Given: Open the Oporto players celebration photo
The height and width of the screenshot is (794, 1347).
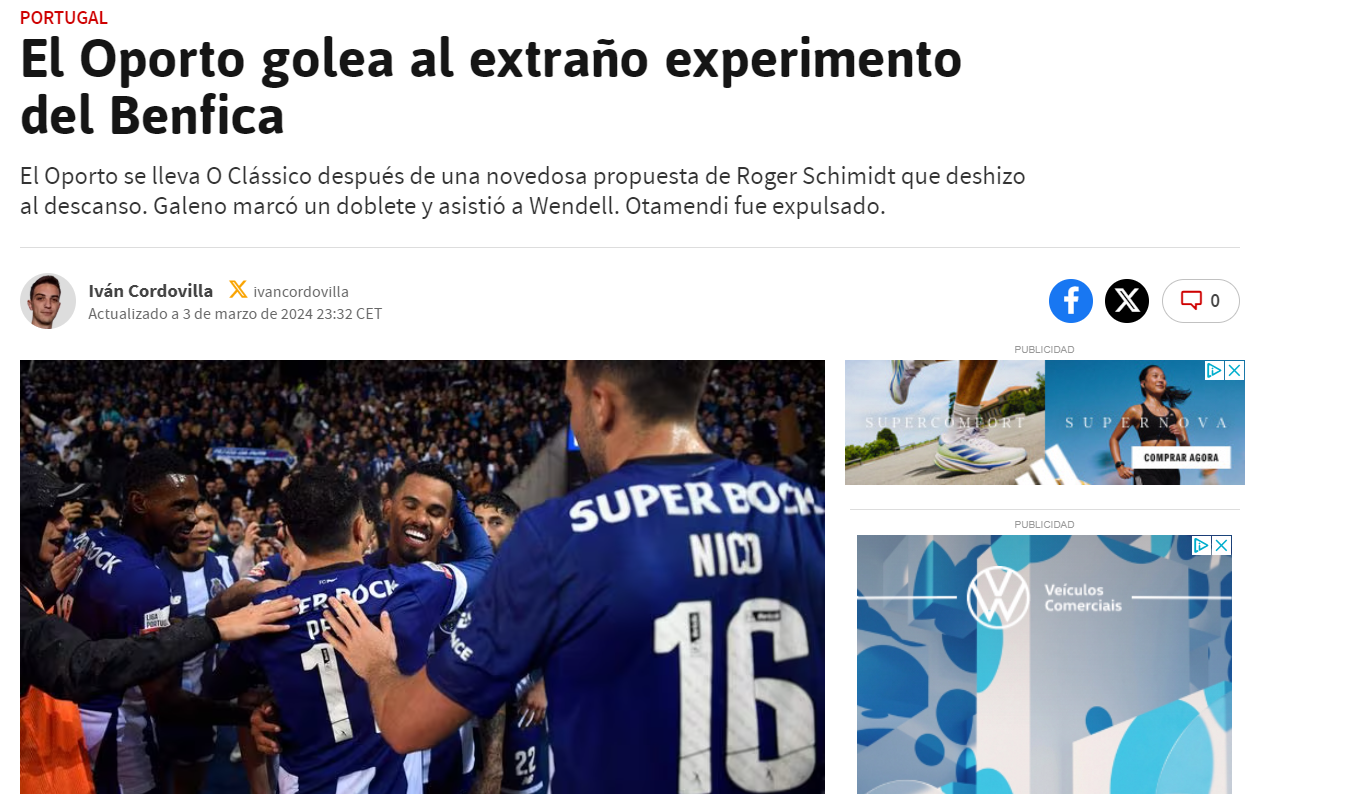Looking at the screenshot, I should 422,577.
